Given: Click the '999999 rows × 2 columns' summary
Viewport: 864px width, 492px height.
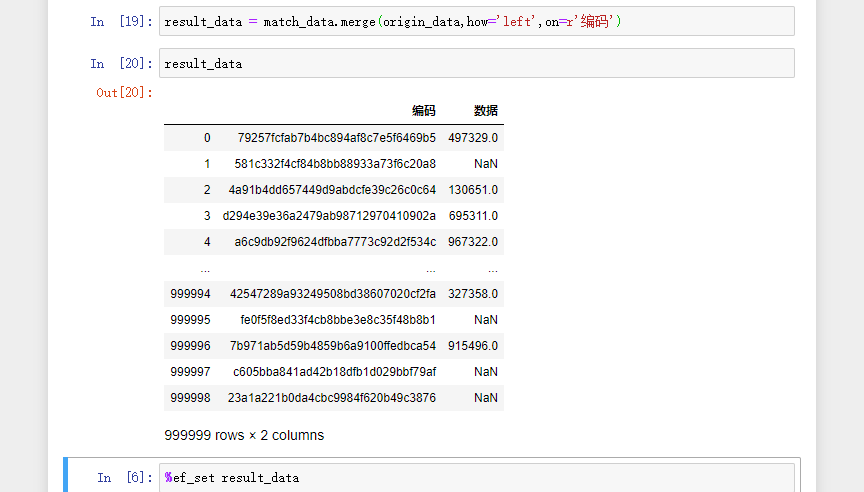Looking at the screenshot, I should (244, 435).
